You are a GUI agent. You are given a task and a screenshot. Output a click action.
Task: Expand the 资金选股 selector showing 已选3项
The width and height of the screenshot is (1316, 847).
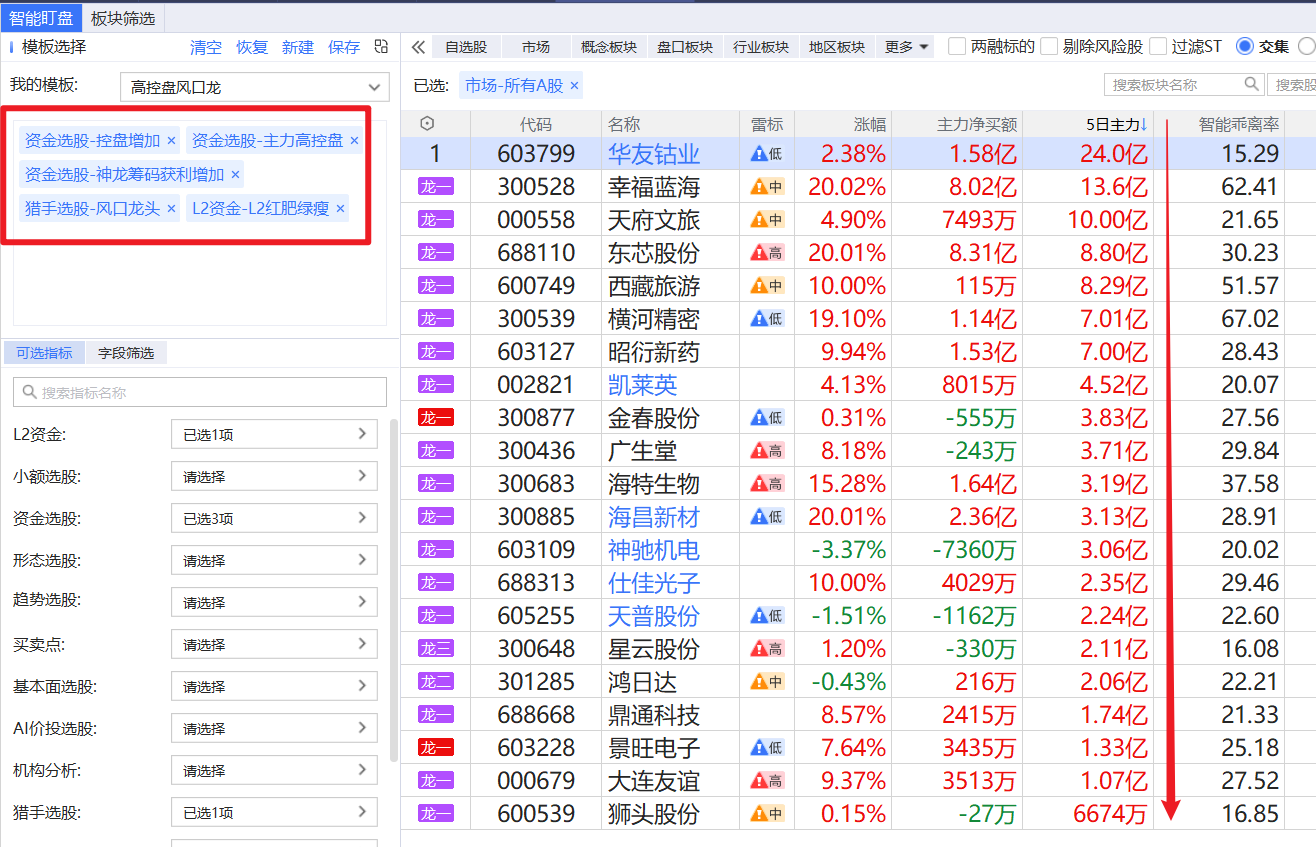coord(274,519)
